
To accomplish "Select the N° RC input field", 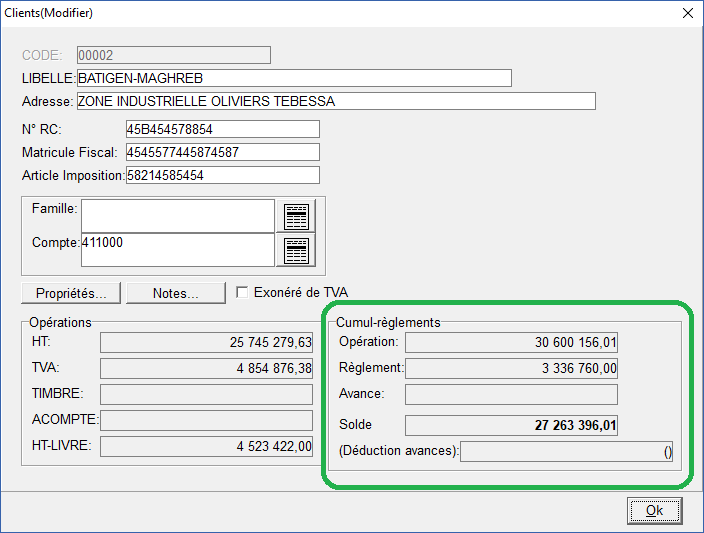I will click(x=223, y=129).
